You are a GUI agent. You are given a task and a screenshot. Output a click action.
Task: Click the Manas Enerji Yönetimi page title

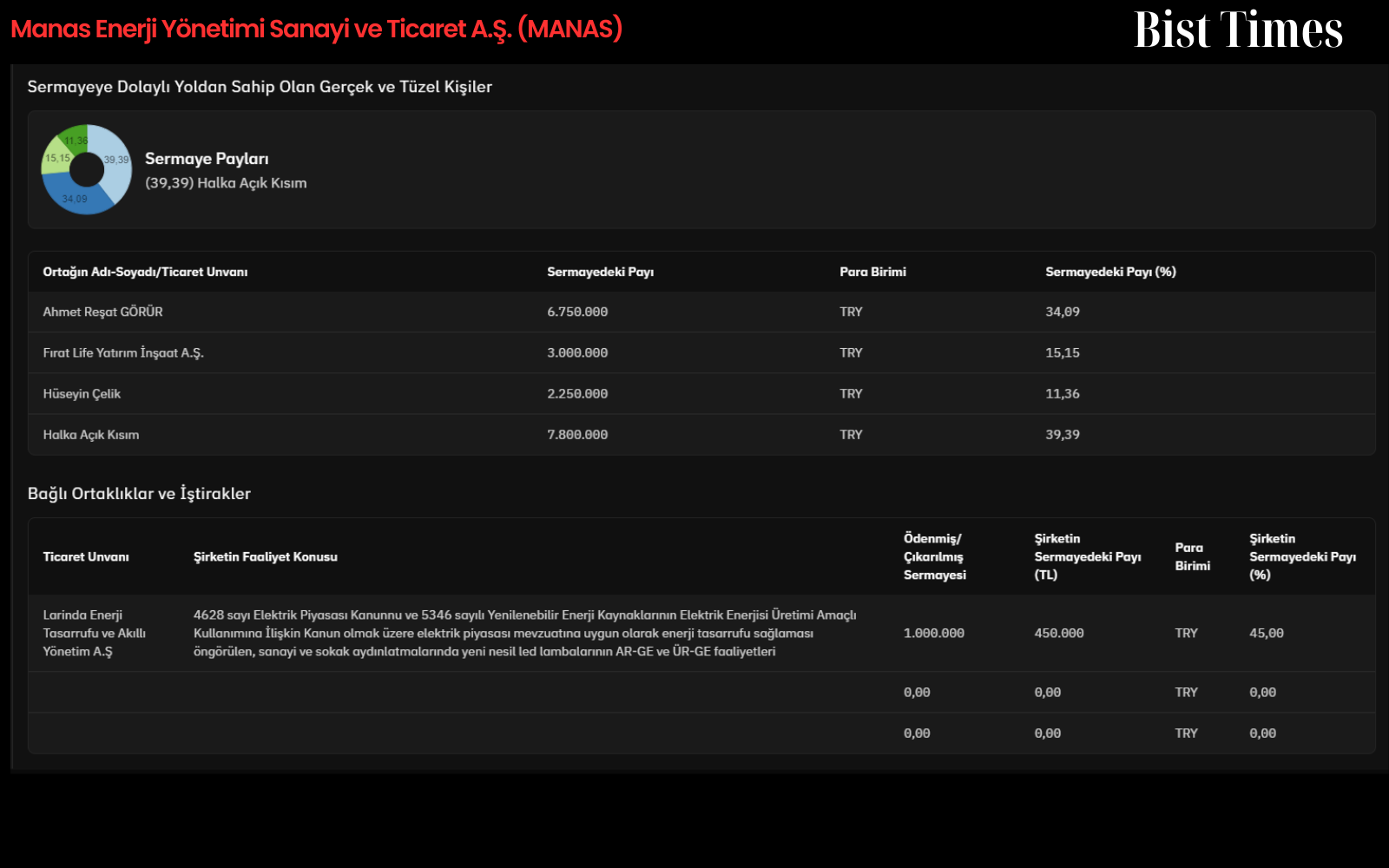[x=317, y=29]
